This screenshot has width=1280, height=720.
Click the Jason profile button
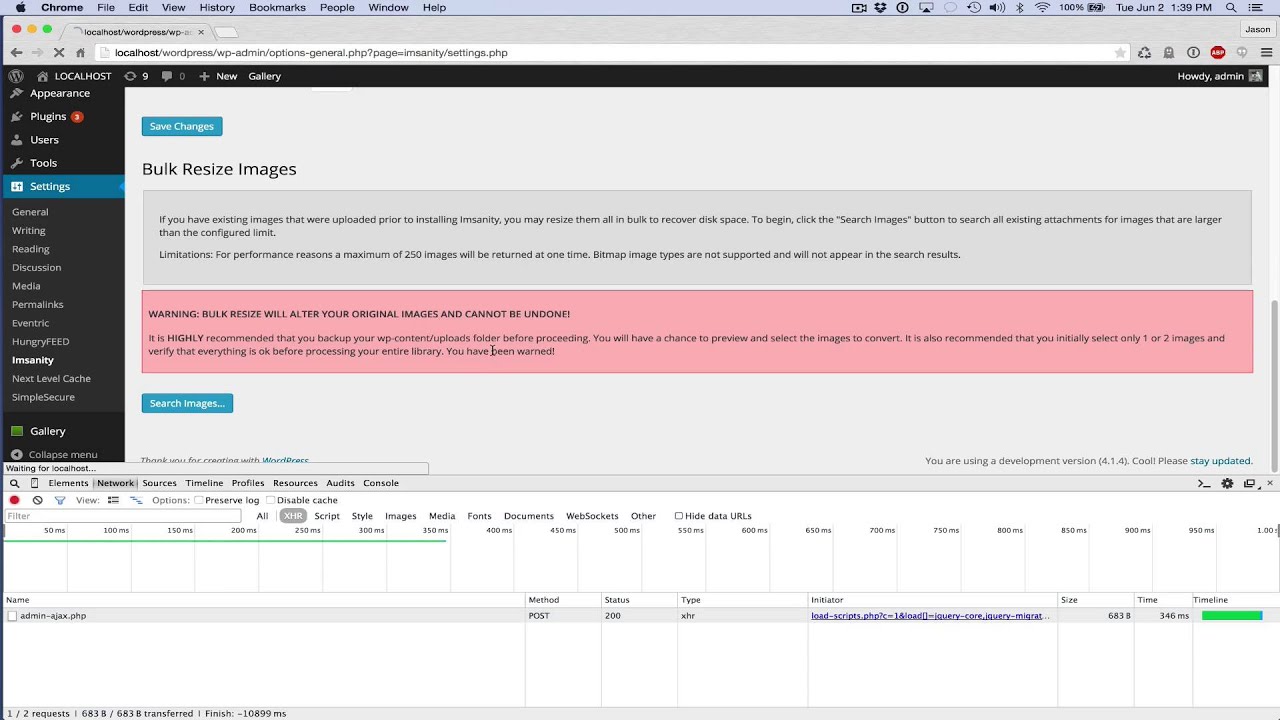coord(1257,29)
